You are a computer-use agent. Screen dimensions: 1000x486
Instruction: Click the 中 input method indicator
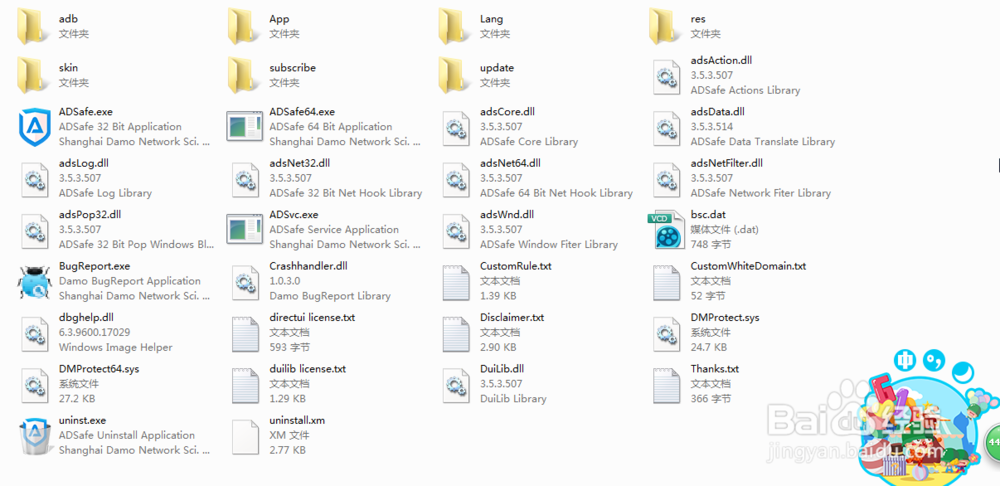904,361
